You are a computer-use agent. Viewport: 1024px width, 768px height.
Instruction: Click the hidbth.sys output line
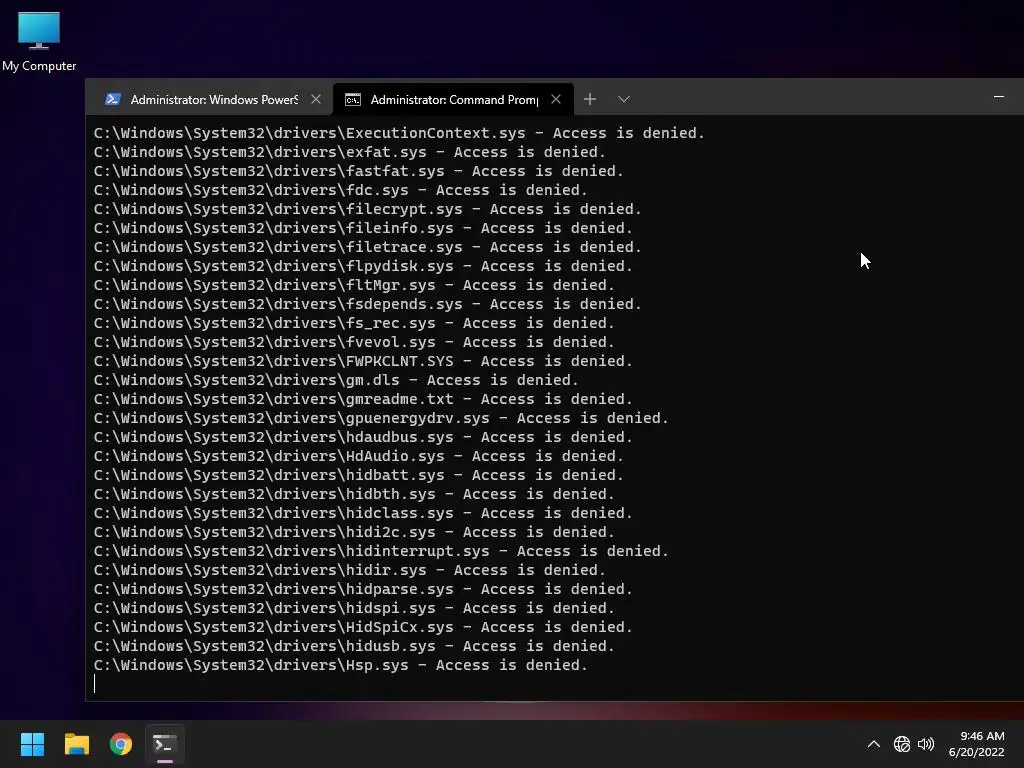354,494
